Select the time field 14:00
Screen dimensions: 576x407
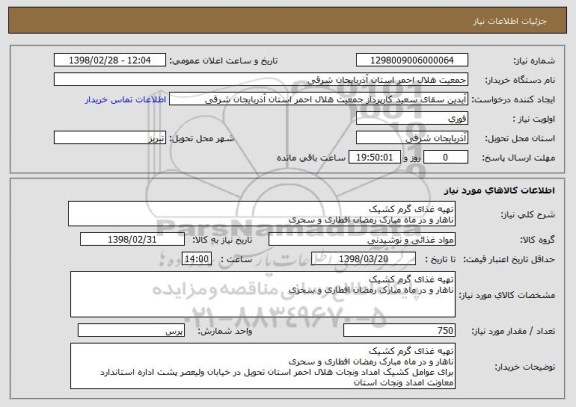point(197,259)
